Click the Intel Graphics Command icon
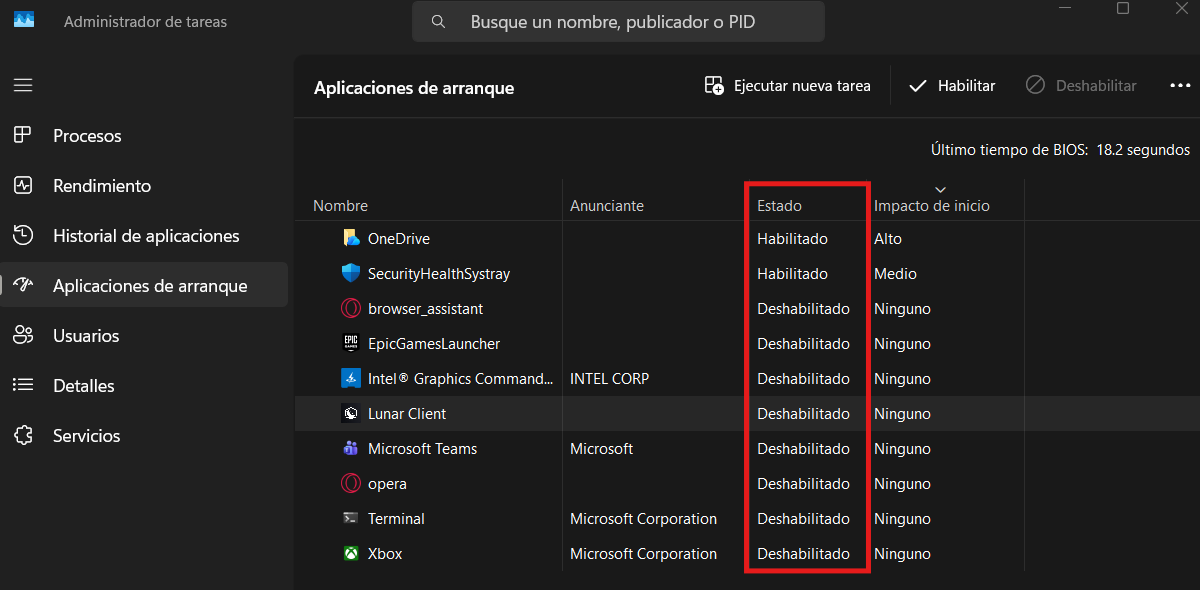Image resolution: width=1200 pixels, height=590 pixels. 351,378
